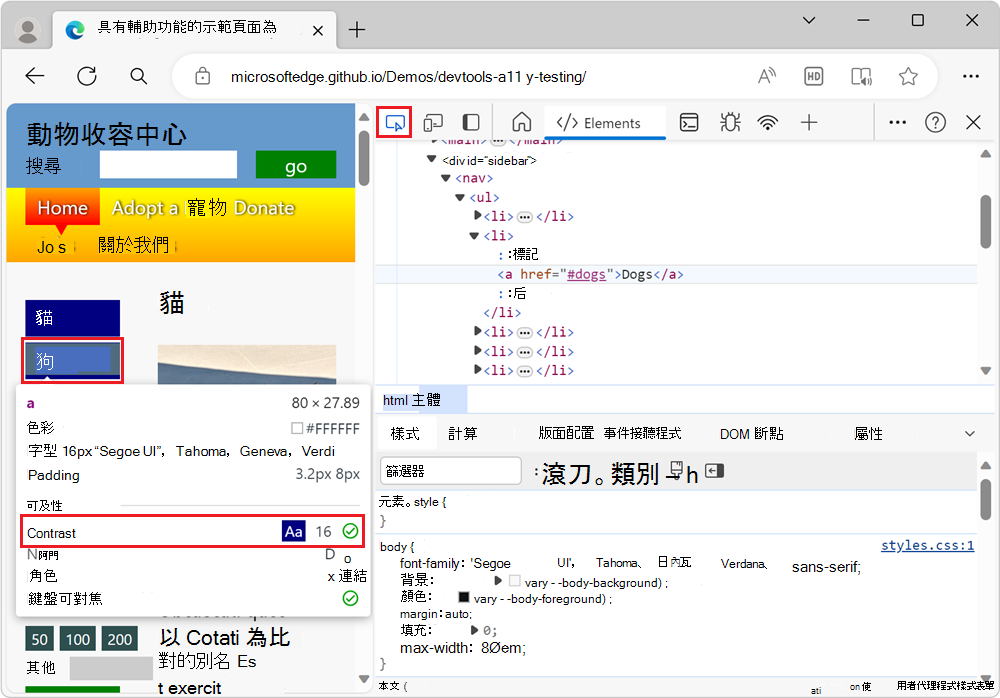Viewport: 1000px width, 698px height.
Task: Click the address bar URL
Action: [x=408, y=77]
